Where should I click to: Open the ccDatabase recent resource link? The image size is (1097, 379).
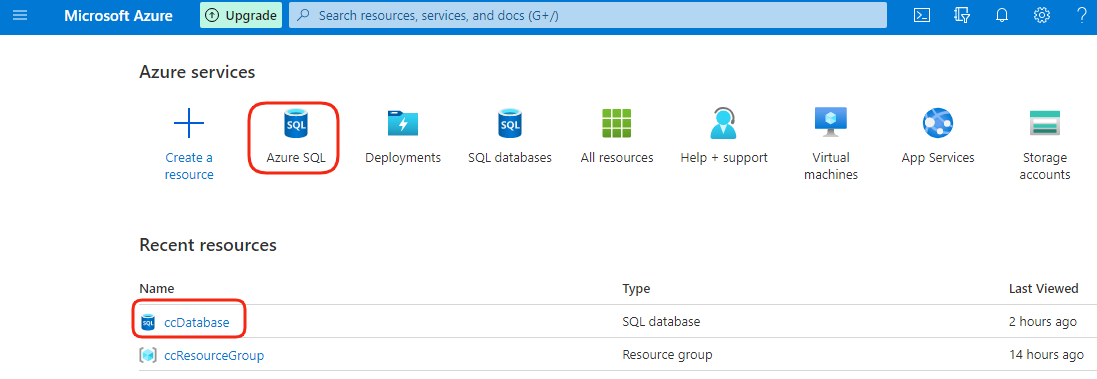pos(197,322)
